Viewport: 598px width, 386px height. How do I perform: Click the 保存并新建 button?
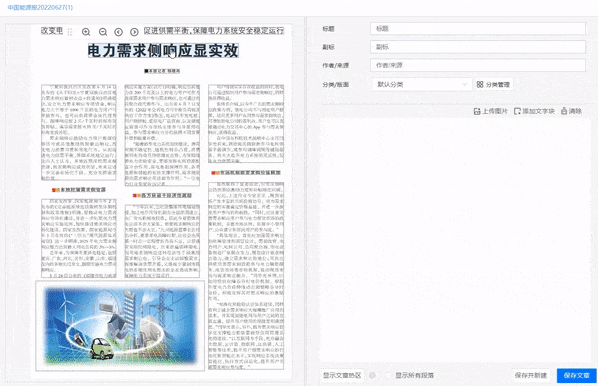click(530, 375)
